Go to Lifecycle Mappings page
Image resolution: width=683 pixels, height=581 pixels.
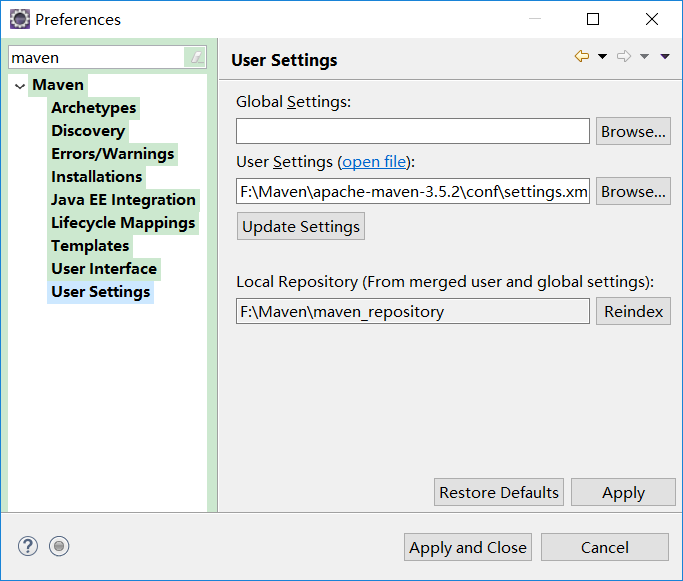[123, 223]
